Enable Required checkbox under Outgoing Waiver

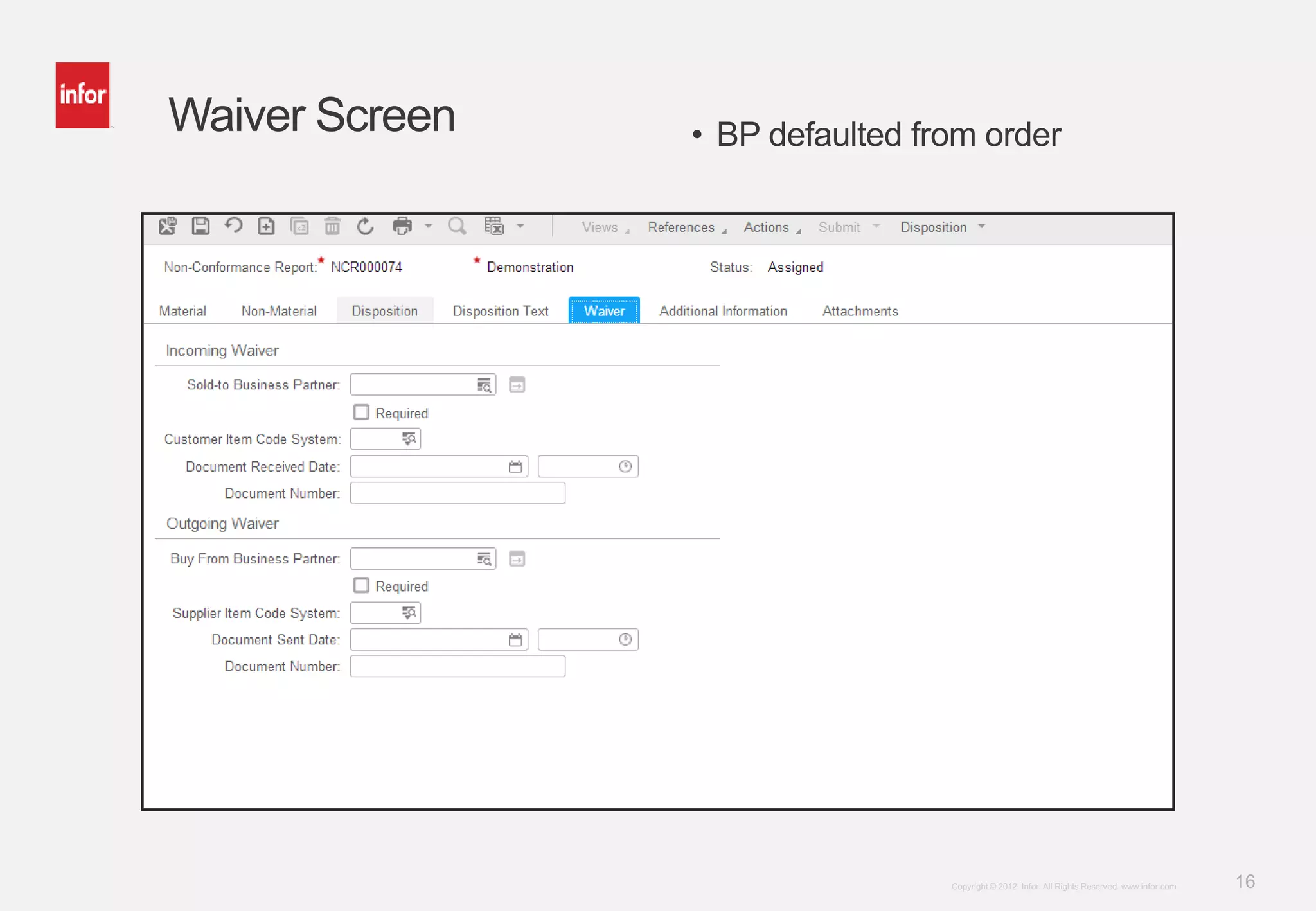pyautogui.click(x=362, y=585)
